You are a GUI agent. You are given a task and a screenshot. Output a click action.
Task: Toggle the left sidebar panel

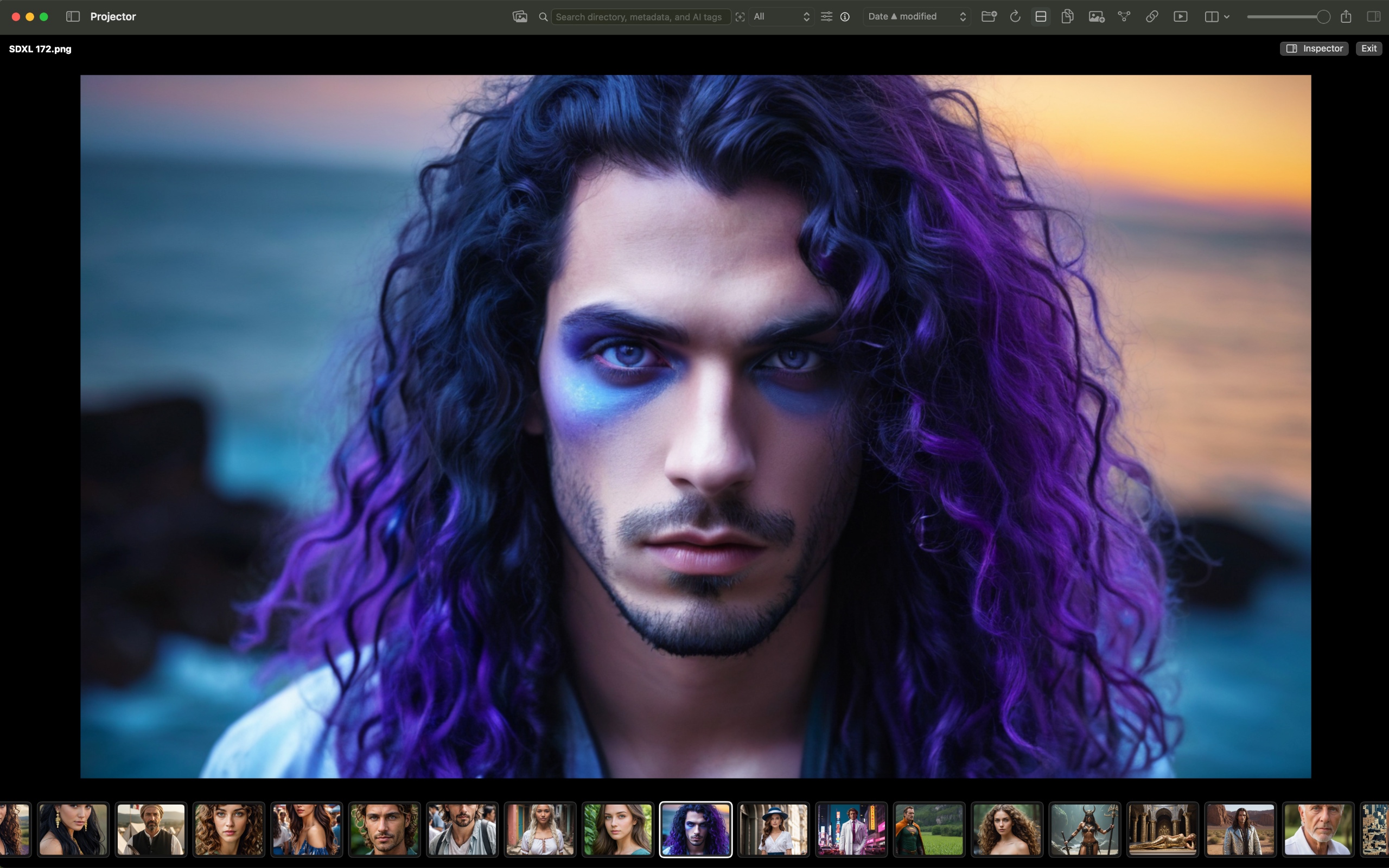pyautogui.click(x=73, y=17)
